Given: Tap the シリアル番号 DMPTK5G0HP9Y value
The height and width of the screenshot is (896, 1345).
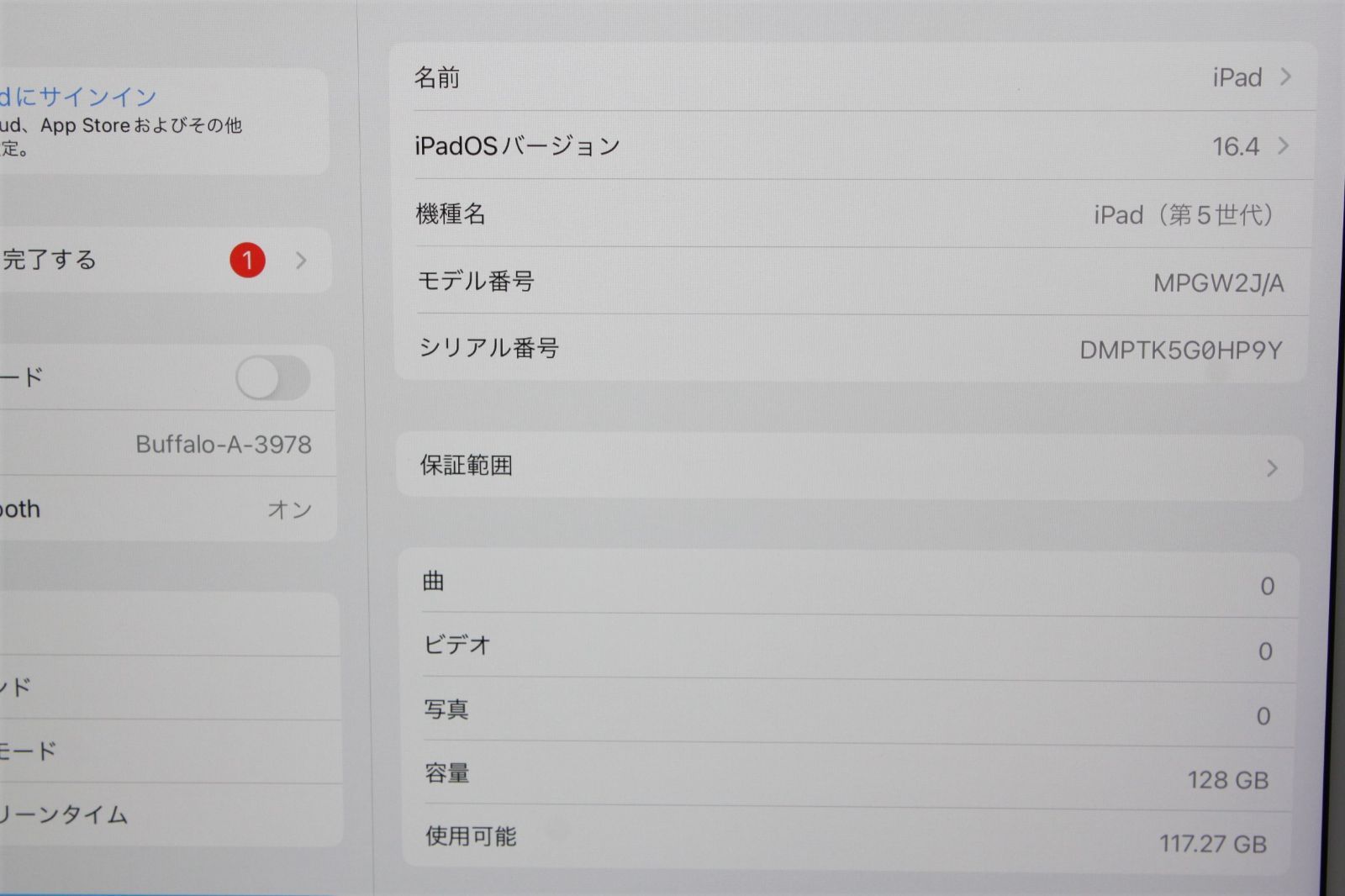Looking at the screenshot, I should tap(1181, 350).
